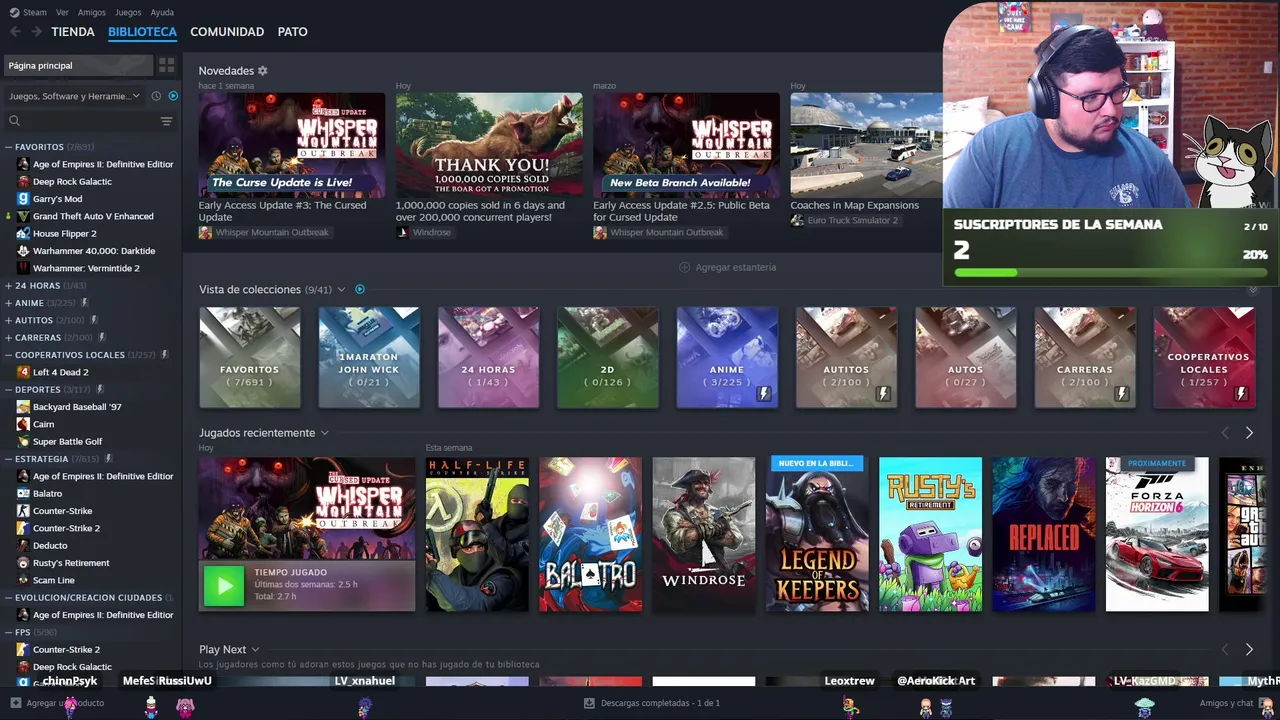Click the Cairn icon in Deportes list
Screen dimensions: 1280x720
[x=23, y=424]
